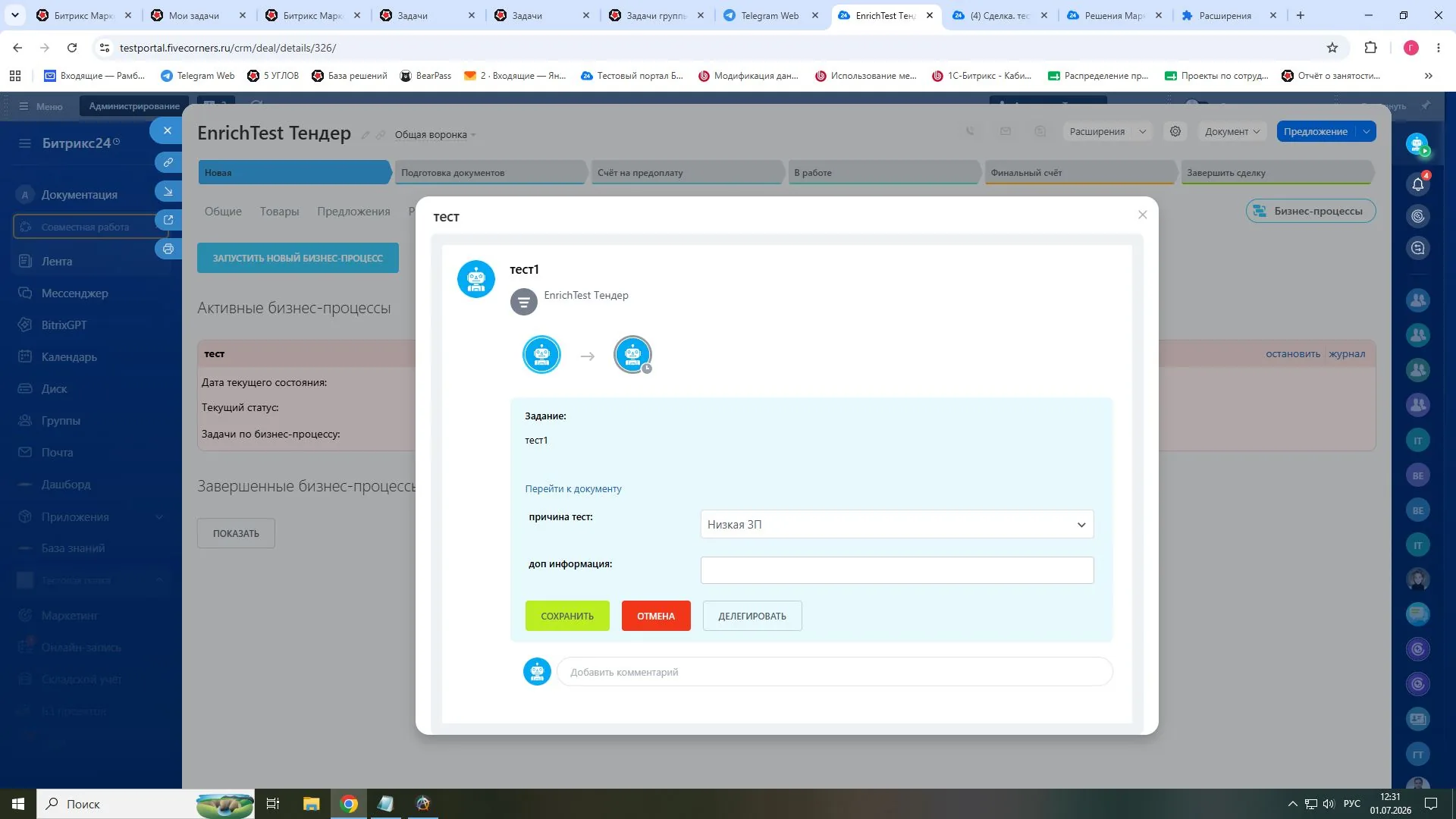This screenshot has width=1456, height=819.
Task: Select the Подготовка документов stage
Action: (x=491, y=172)
